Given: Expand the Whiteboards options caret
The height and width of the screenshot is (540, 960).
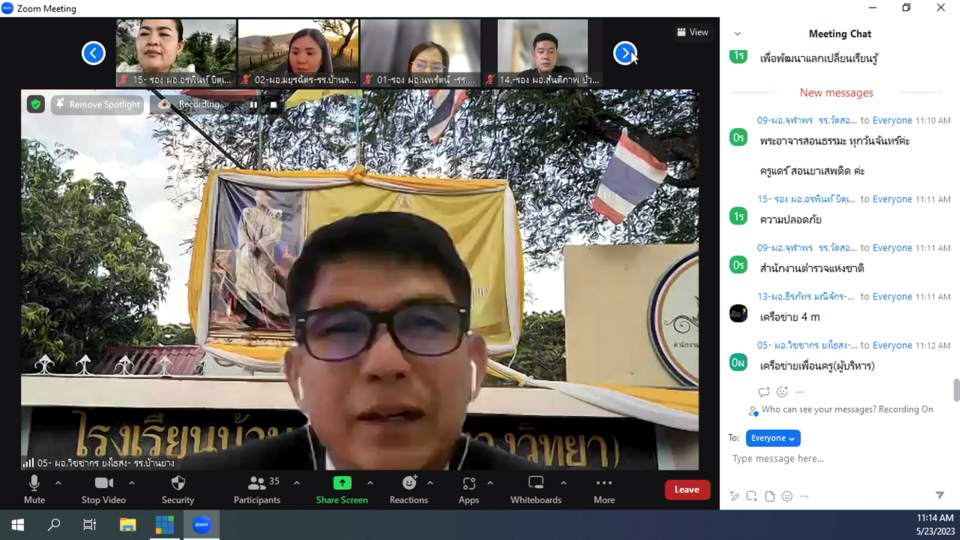Looking at the screenshot, I should point(563,483).
